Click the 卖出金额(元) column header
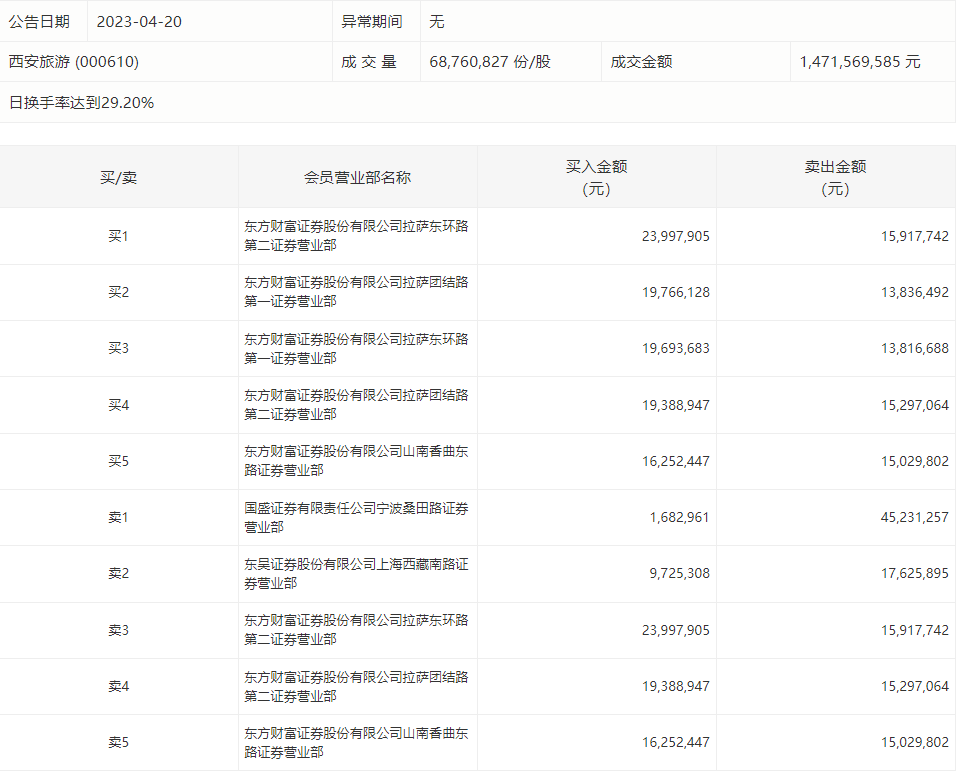Viewport: 960px width, 774px height. coord(835,178)
